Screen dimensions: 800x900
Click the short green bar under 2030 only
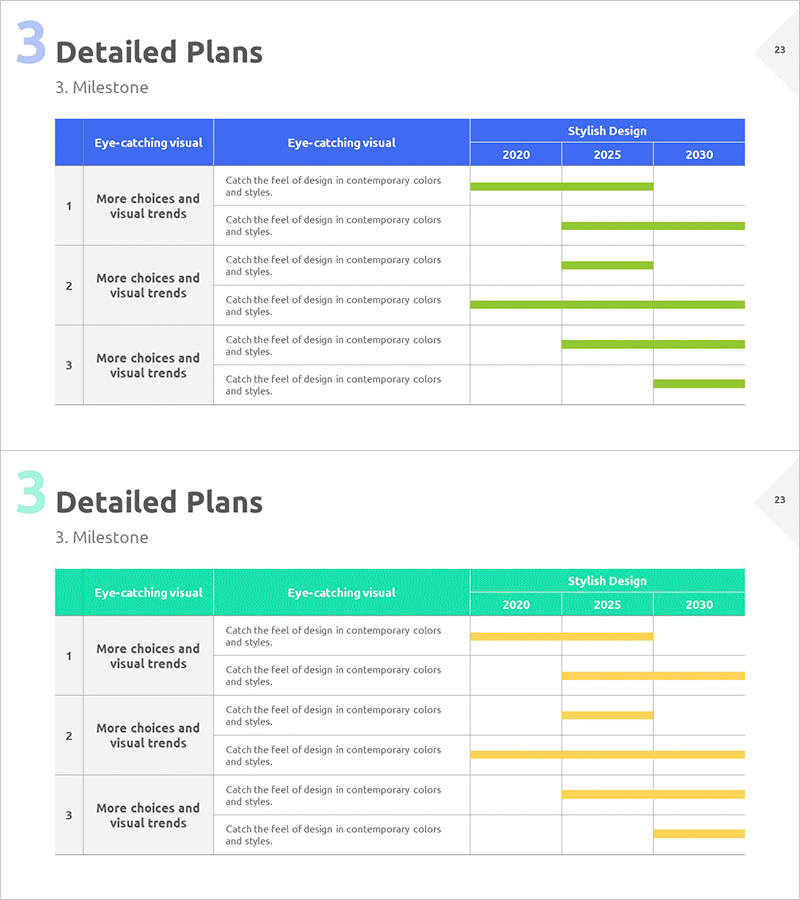click(x=699, y=384)
